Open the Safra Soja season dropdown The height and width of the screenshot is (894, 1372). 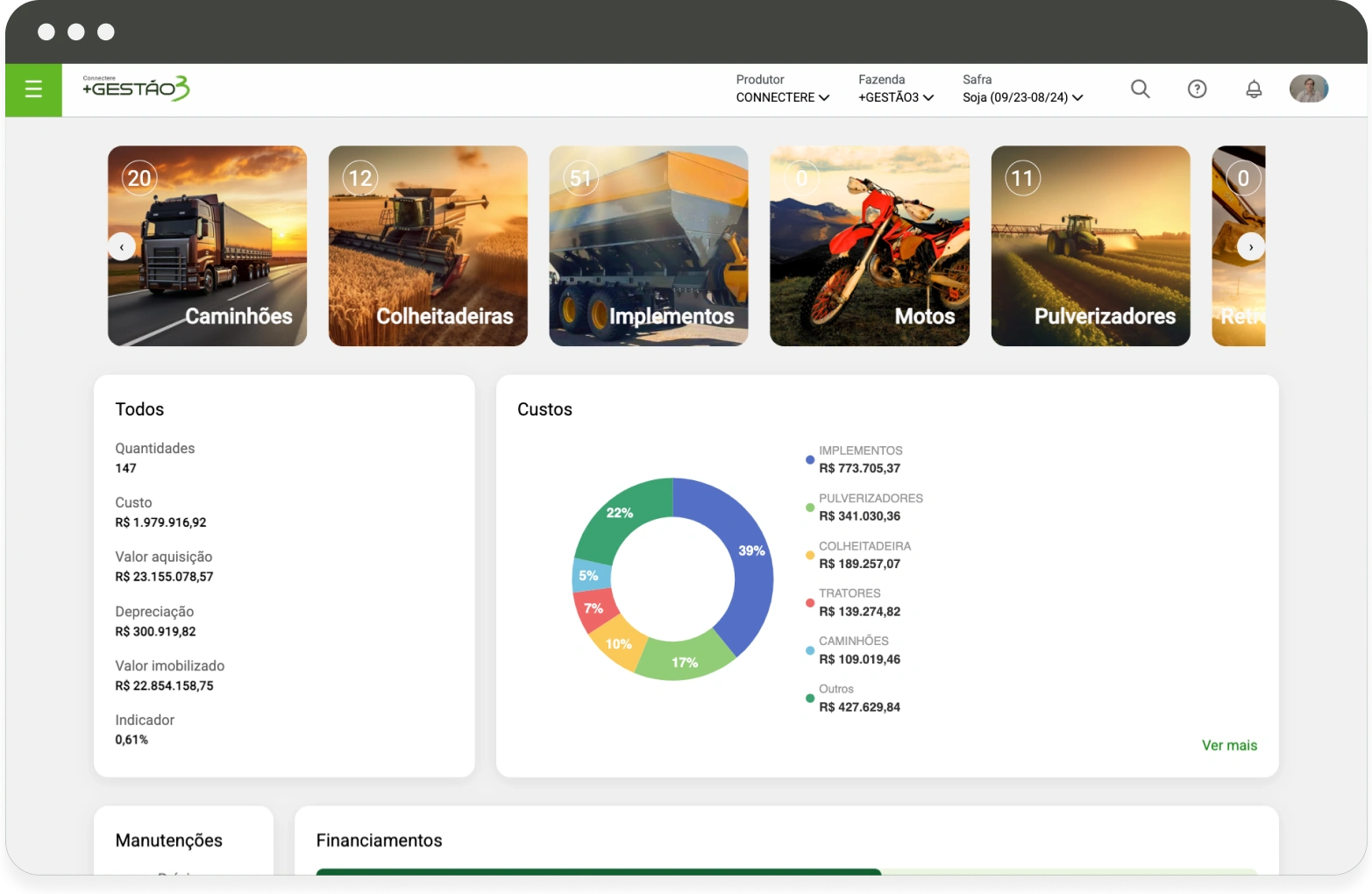[1022, 97]
